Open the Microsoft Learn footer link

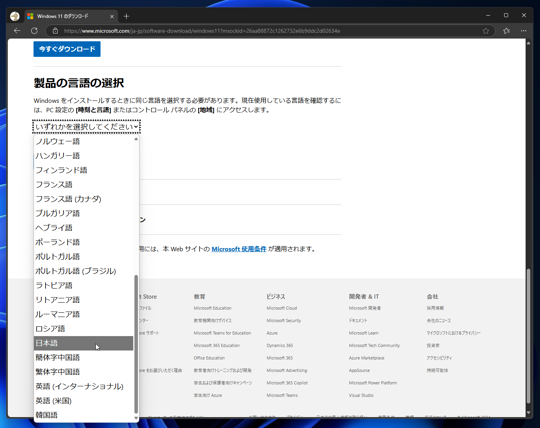(364, 333)
